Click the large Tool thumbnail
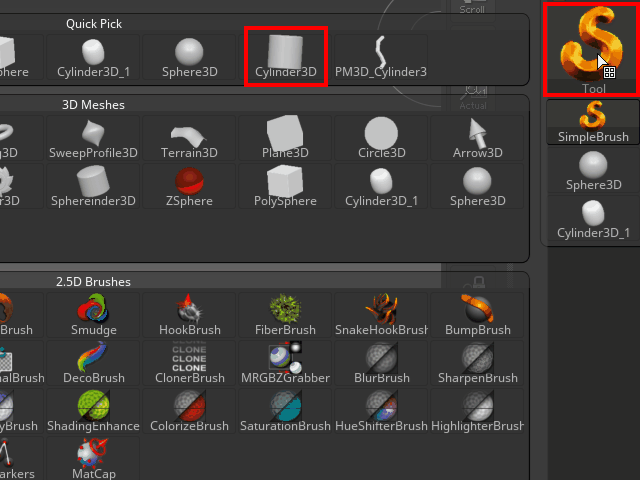 point(593,48)
